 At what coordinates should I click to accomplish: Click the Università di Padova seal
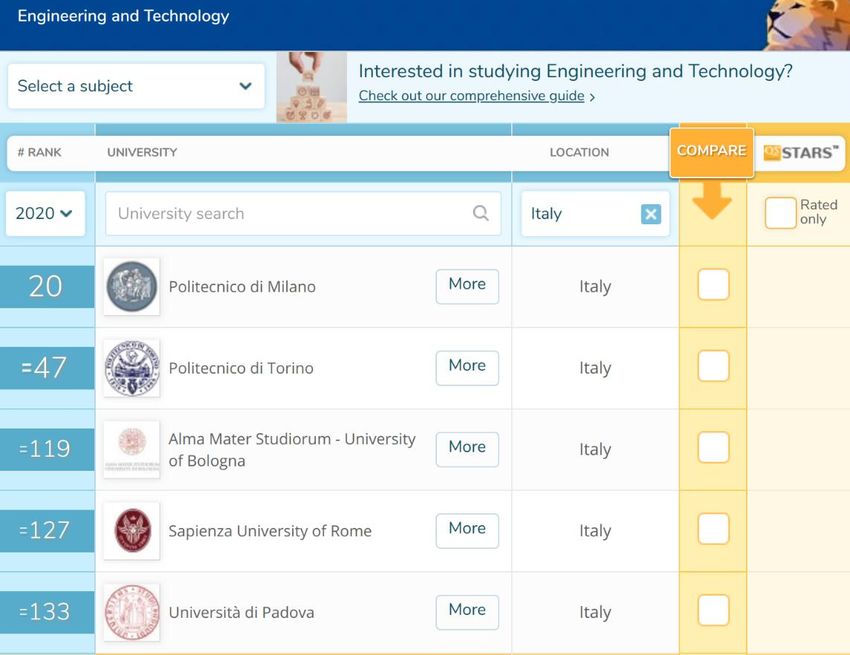tap(132, 612)
